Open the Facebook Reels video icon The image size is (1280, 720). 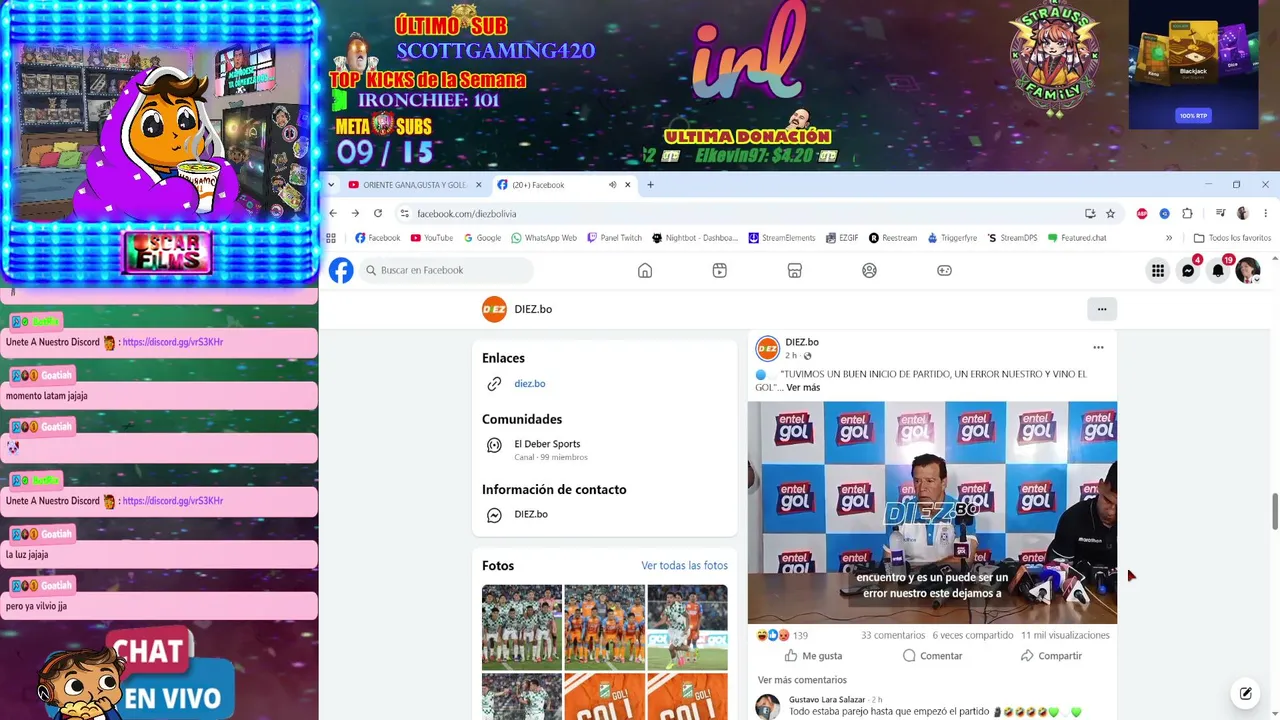[x=720, y=270]
